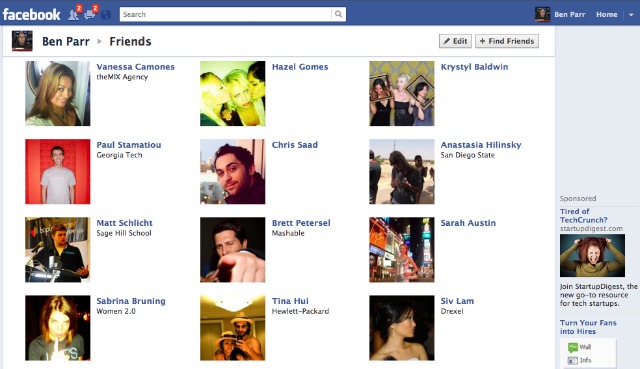This screenshot has height=369, width=640.
Task: Open friend requests icon in top bar
Action: [x=74, y=14]
